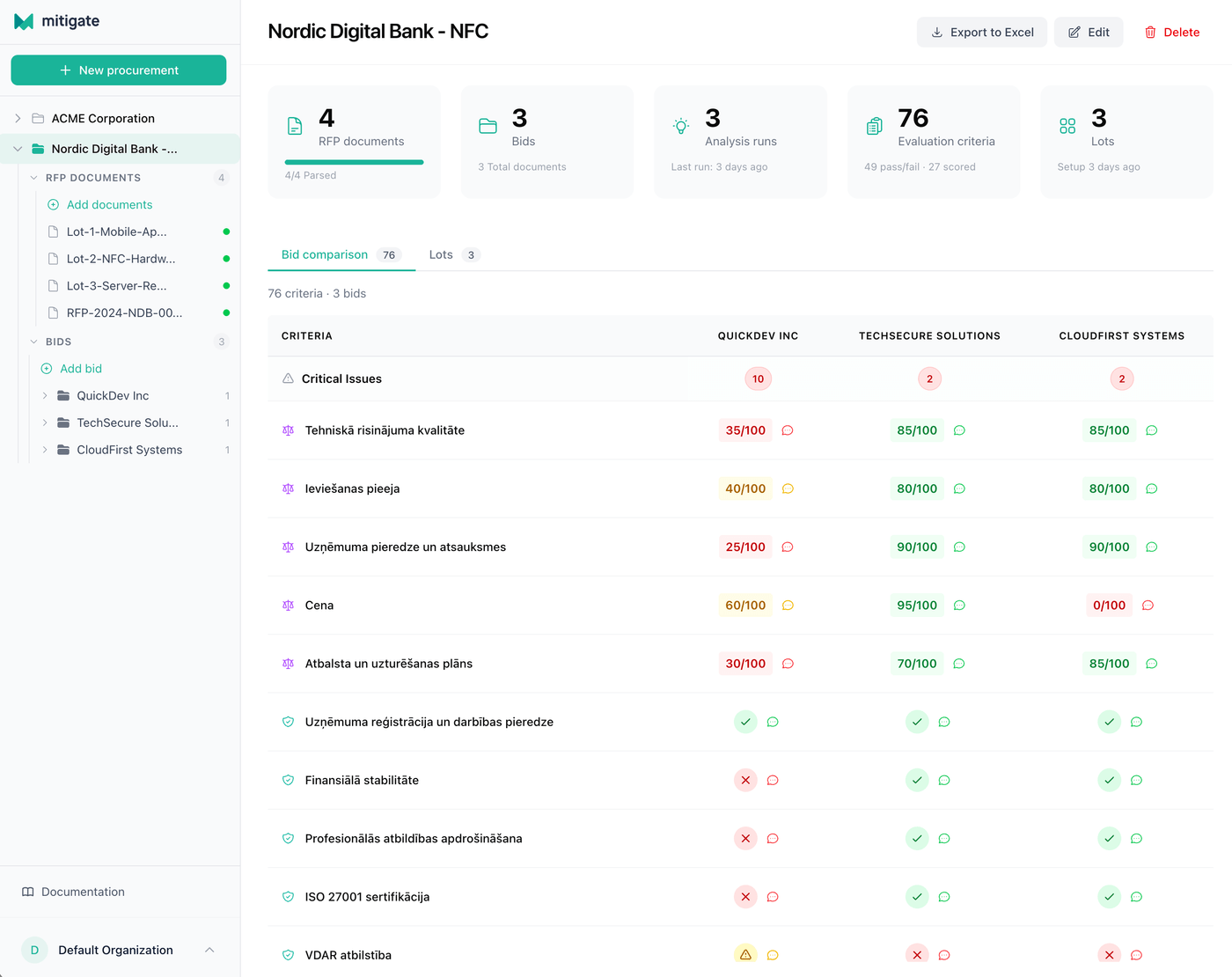
Task: Click the red X on TechSecure's VDAR atbilstība
Action: click(916, 954)
